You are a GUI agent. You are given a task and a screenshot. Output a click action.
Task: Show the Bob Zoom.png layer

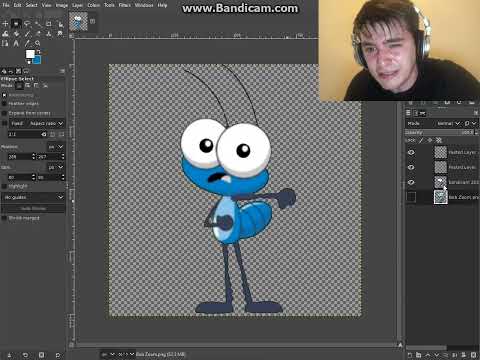pyautogui.click(x=411, y=197)
